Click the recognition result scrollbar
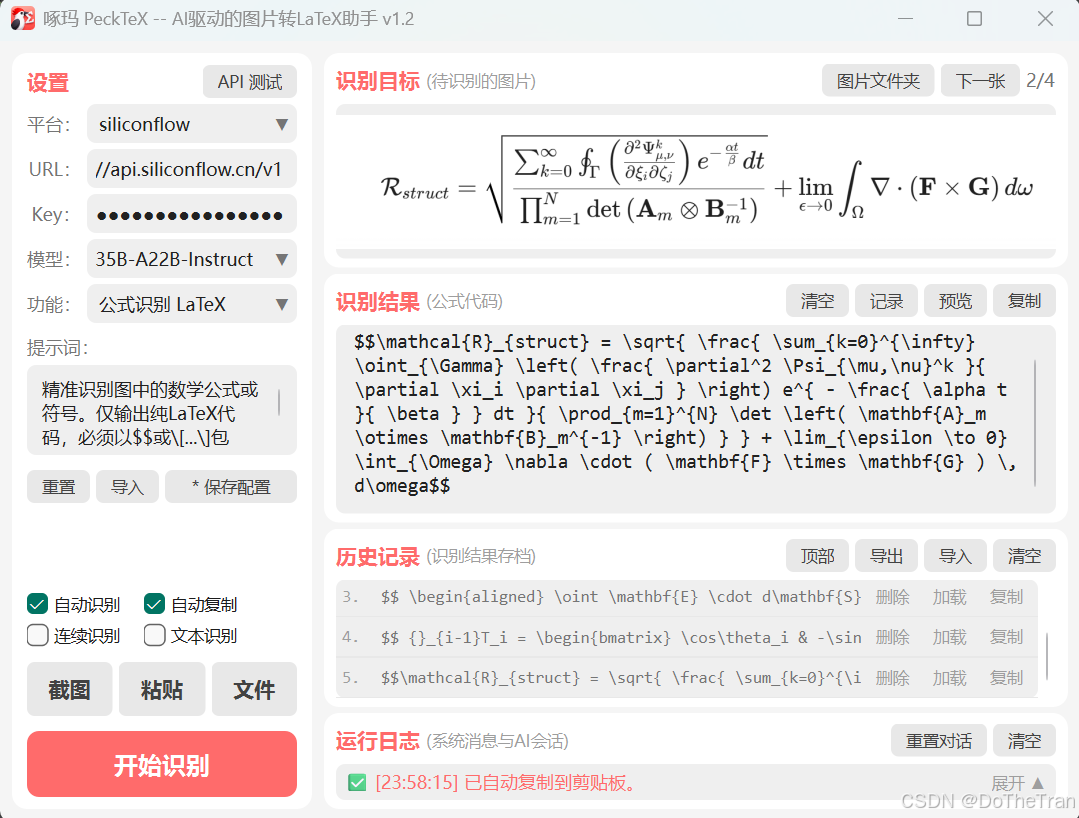Screen dimensions: 1079x818 (1035, 423)
